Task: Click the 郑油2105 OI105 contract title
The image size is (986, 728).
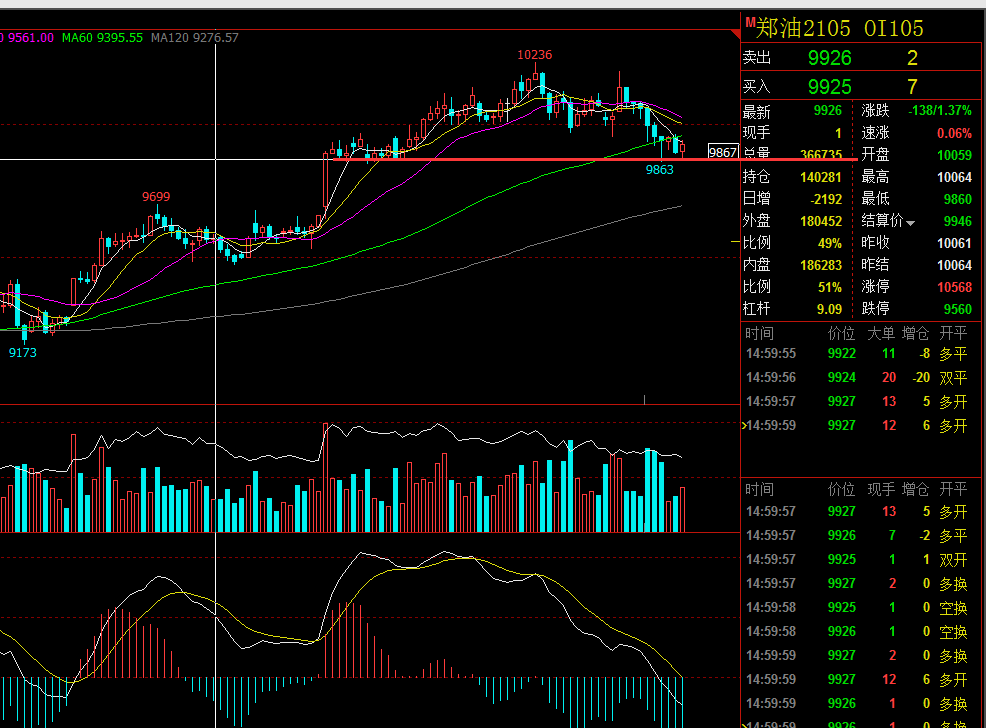Action: [839, 28]
